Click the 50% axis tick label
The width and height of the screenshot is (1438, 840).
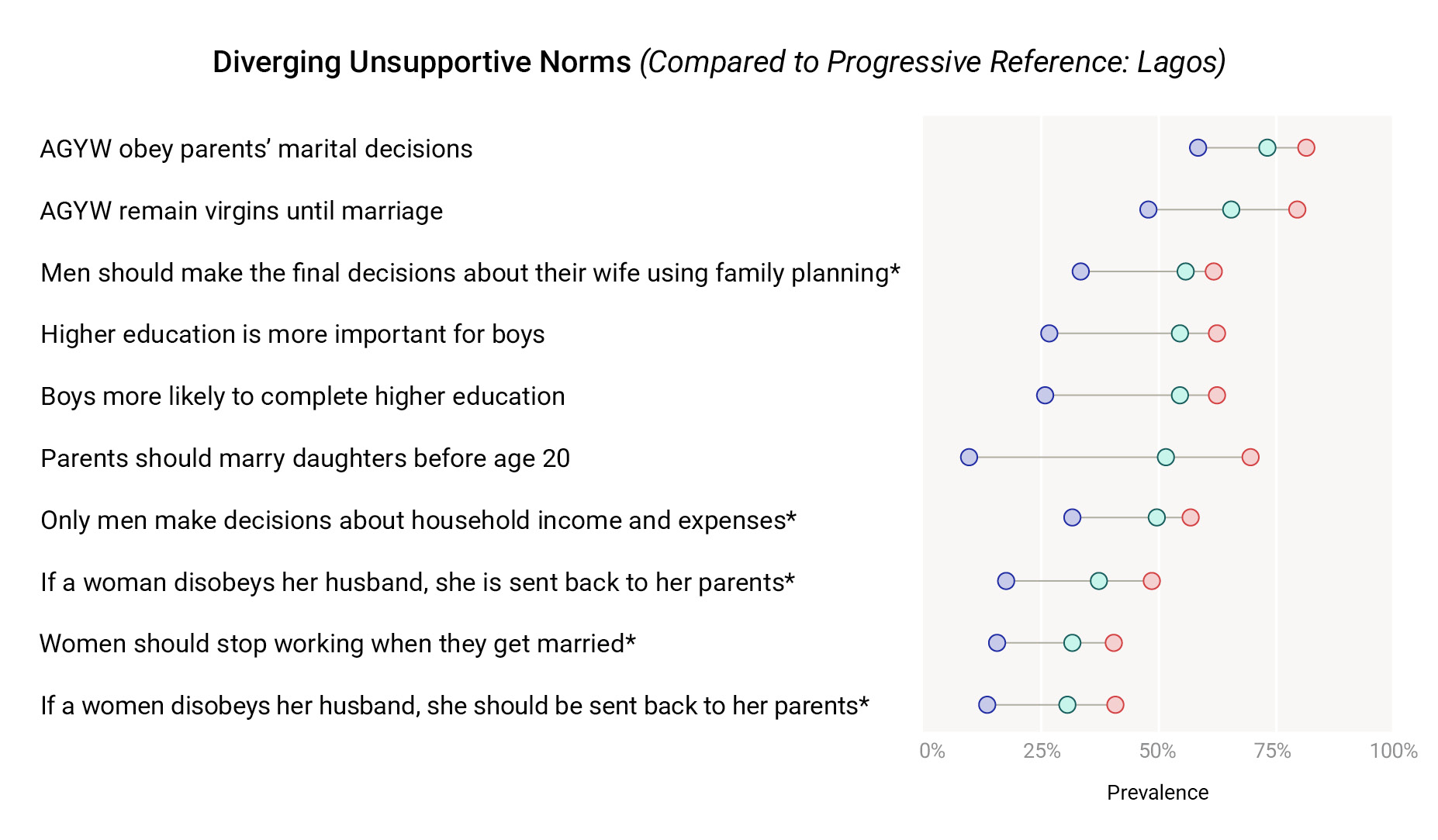click(x=1157, y=751)
